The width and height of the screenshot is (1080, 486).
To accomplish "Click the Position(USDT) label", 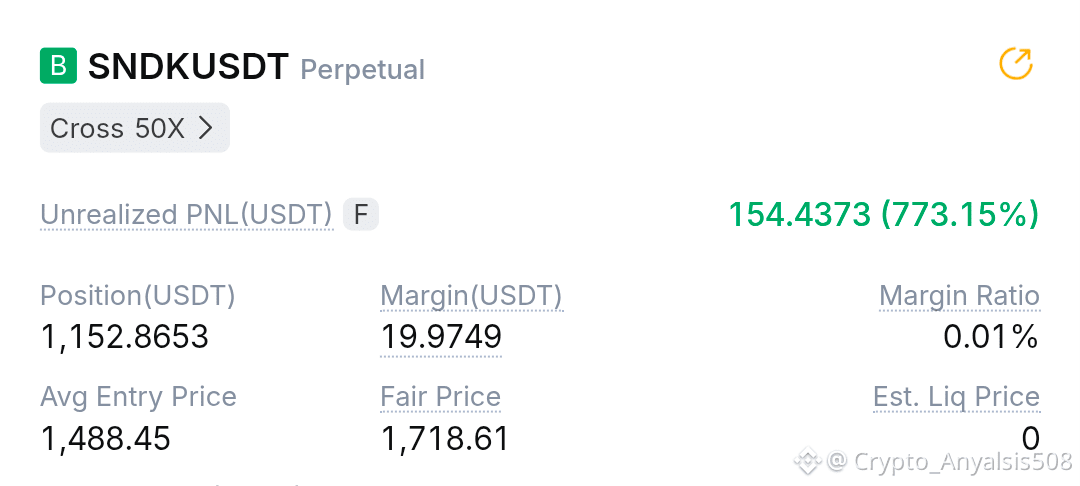I will [138, 296].
